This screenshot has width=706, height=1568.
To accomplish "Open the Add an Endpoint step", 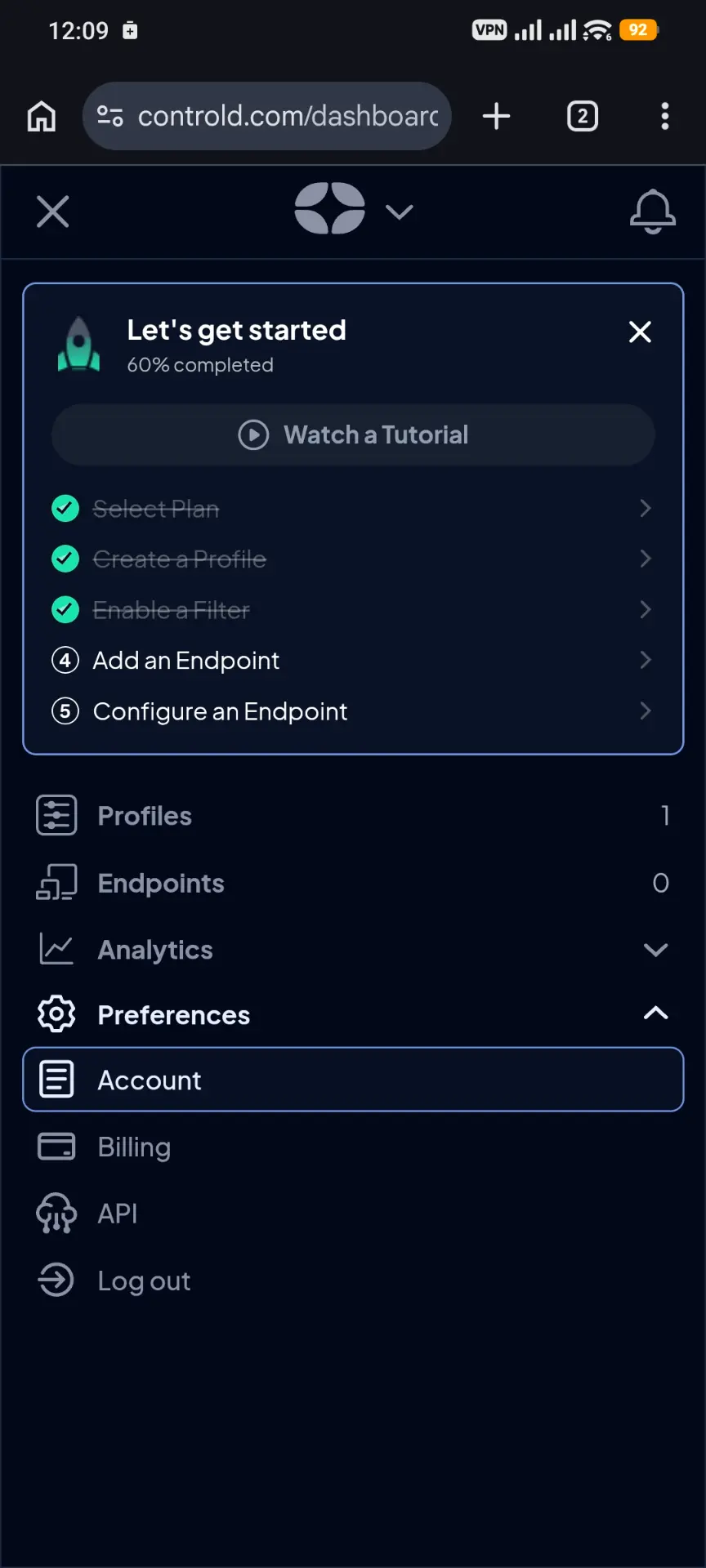I will click(x=353, y=660).
